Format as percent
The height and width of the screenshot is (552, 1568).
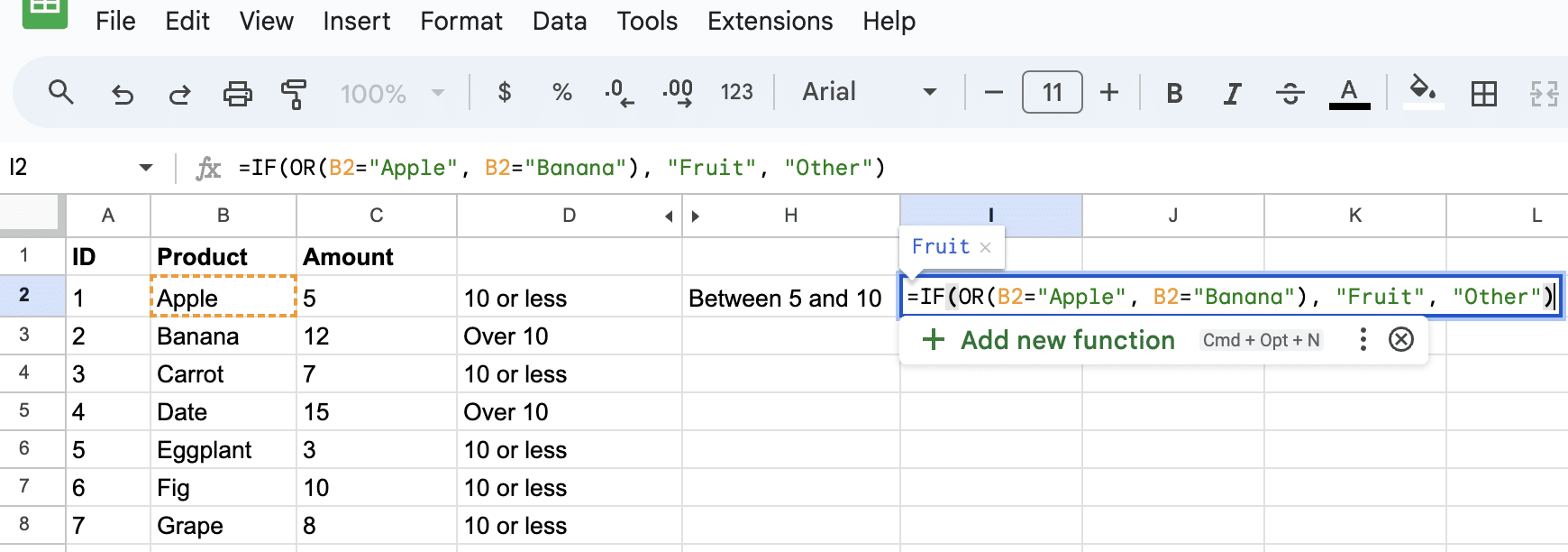tap(562, 92)
